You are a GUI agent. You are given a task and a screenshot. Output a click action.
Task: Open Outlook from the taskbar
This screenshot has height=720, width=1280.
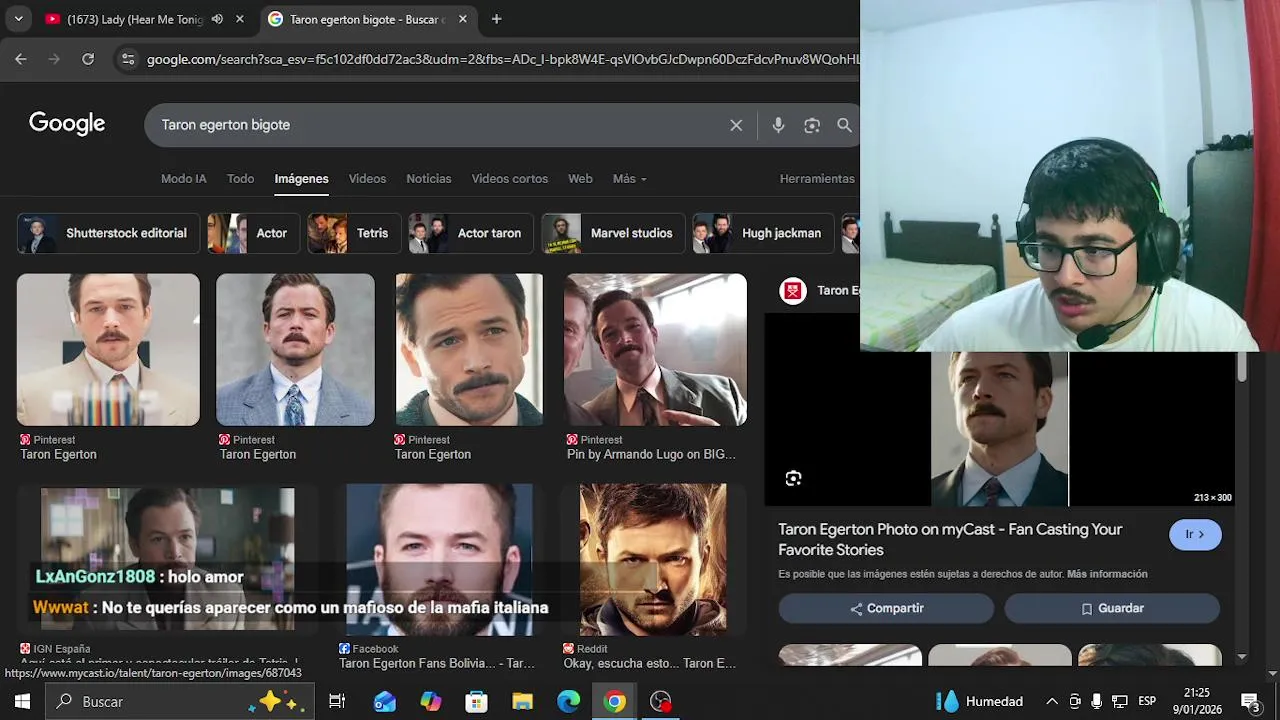(385, 701)
